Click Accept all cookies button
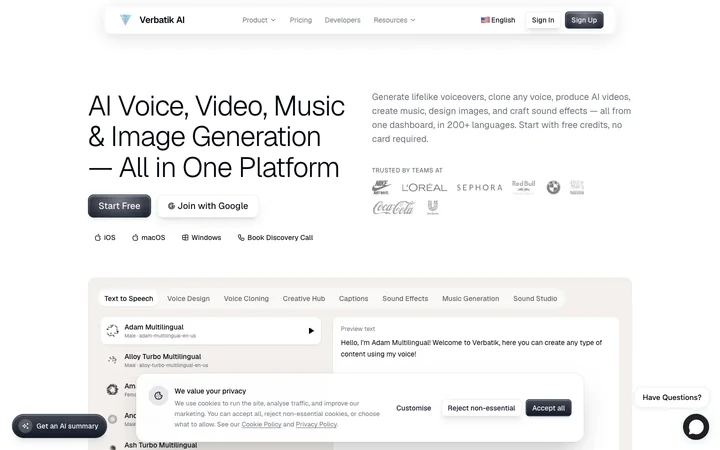 tap(548, 408)
